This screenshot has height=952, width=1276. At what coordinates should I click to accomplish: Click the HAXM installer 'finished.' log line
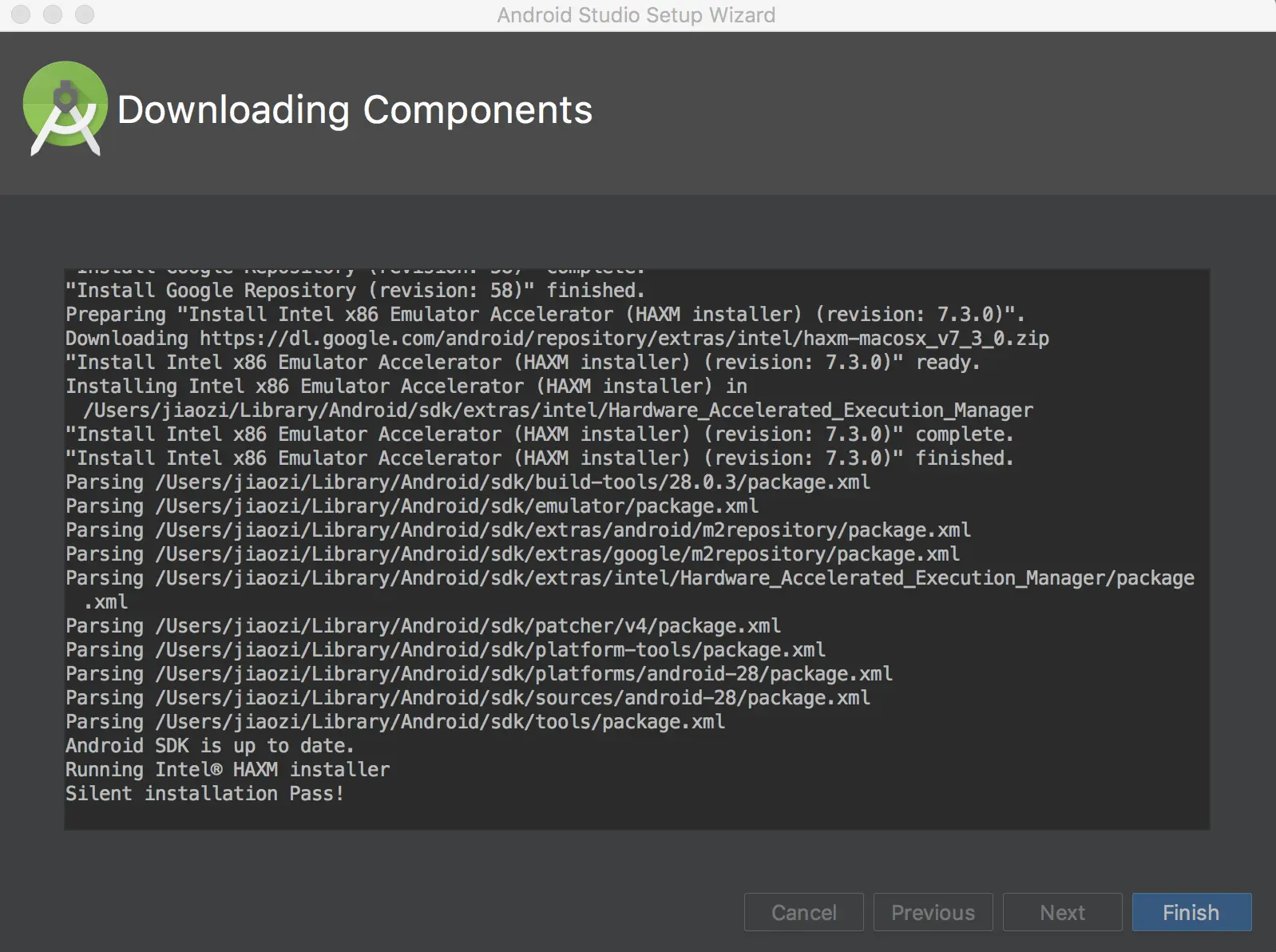click(x=540, y=458)
